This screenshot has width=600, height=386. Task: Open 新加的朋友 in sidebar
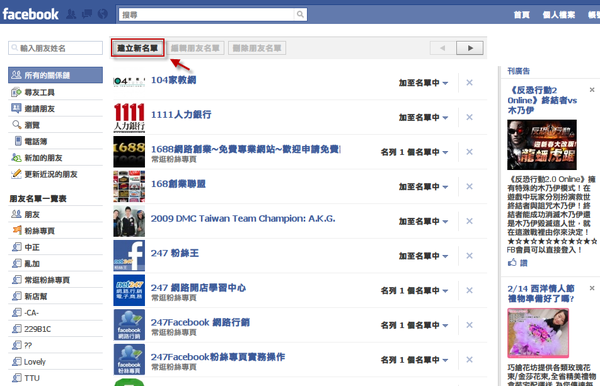pyautogui.click(x=55, y=158)
